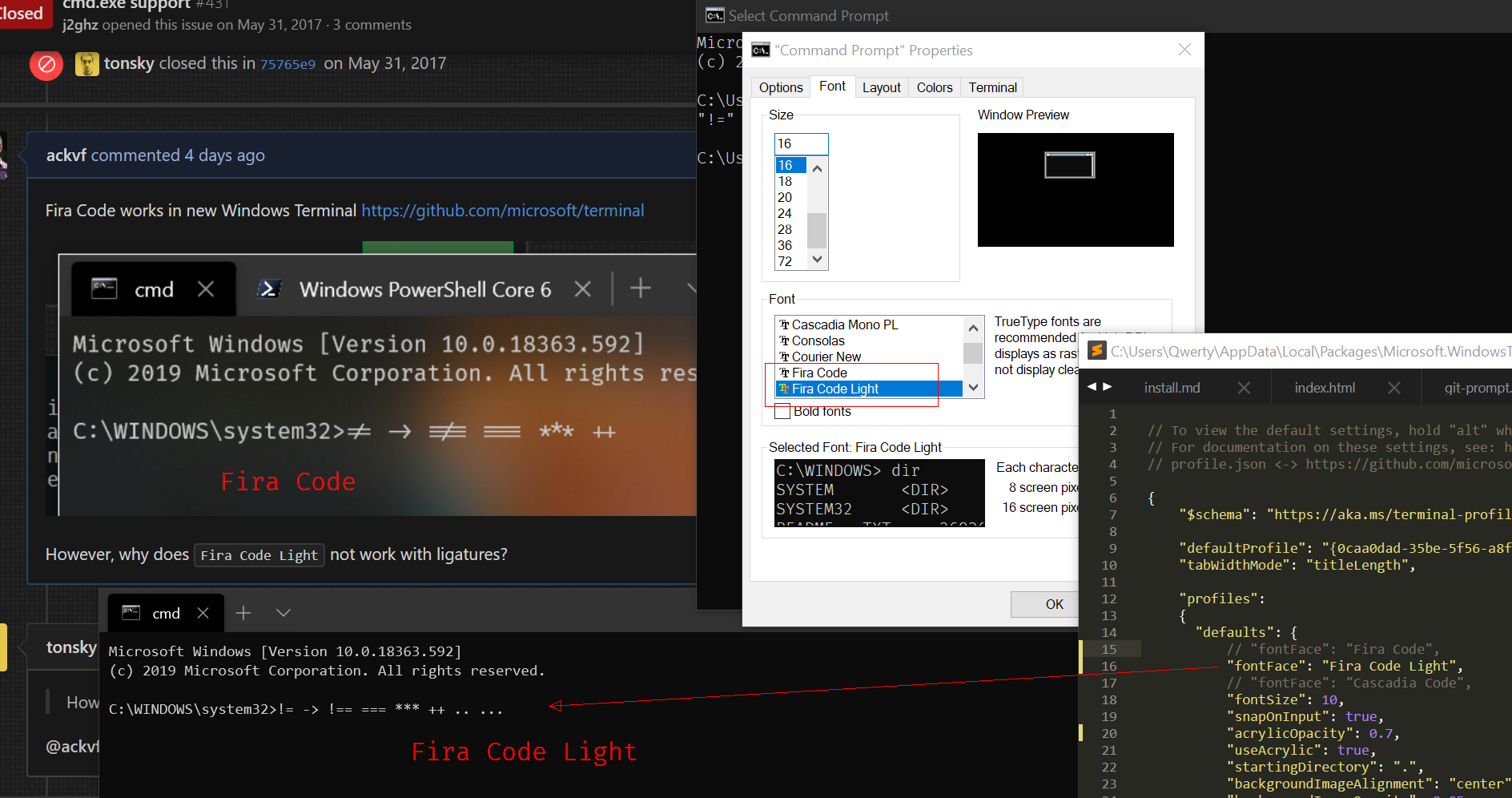Click the Command Prompt icon in the Properties title bar
The image size is (1512, 798).
[x=760, y=50]
